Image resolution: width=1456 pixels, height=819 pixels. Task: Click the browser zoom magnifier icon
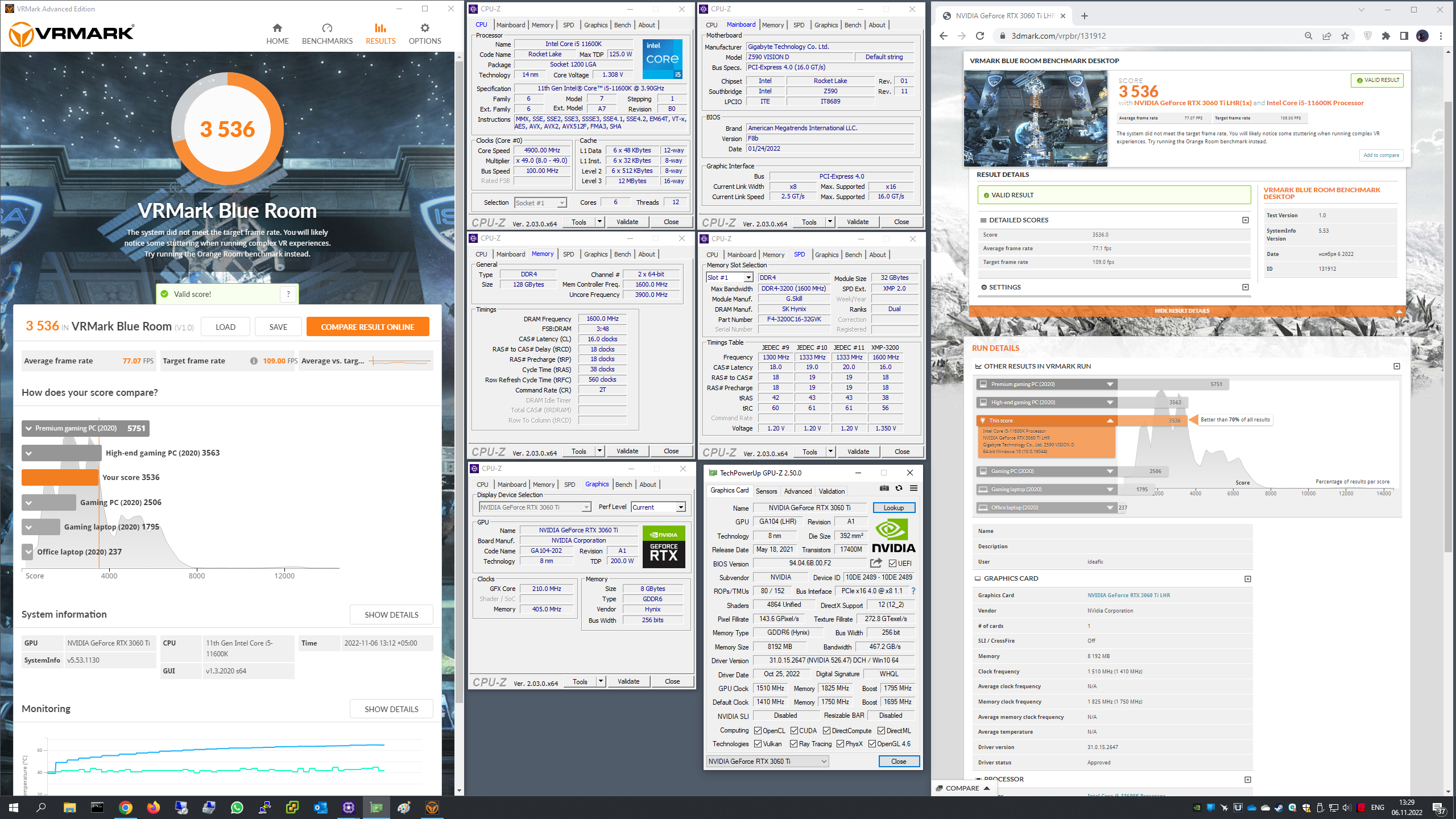click(1308, 36)
